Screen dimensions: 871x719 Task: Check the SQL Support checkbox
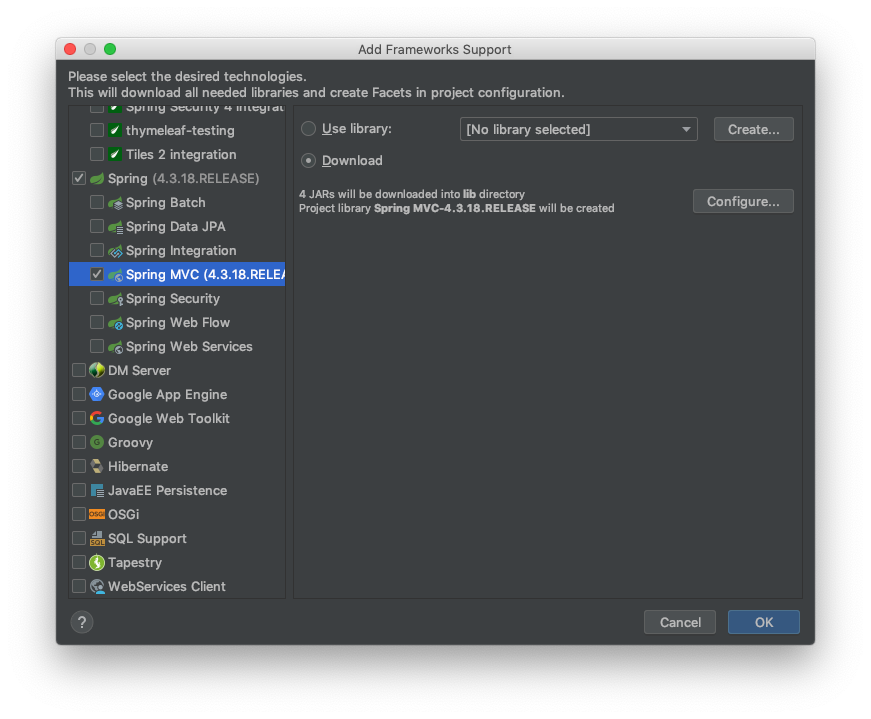[79, 538]
